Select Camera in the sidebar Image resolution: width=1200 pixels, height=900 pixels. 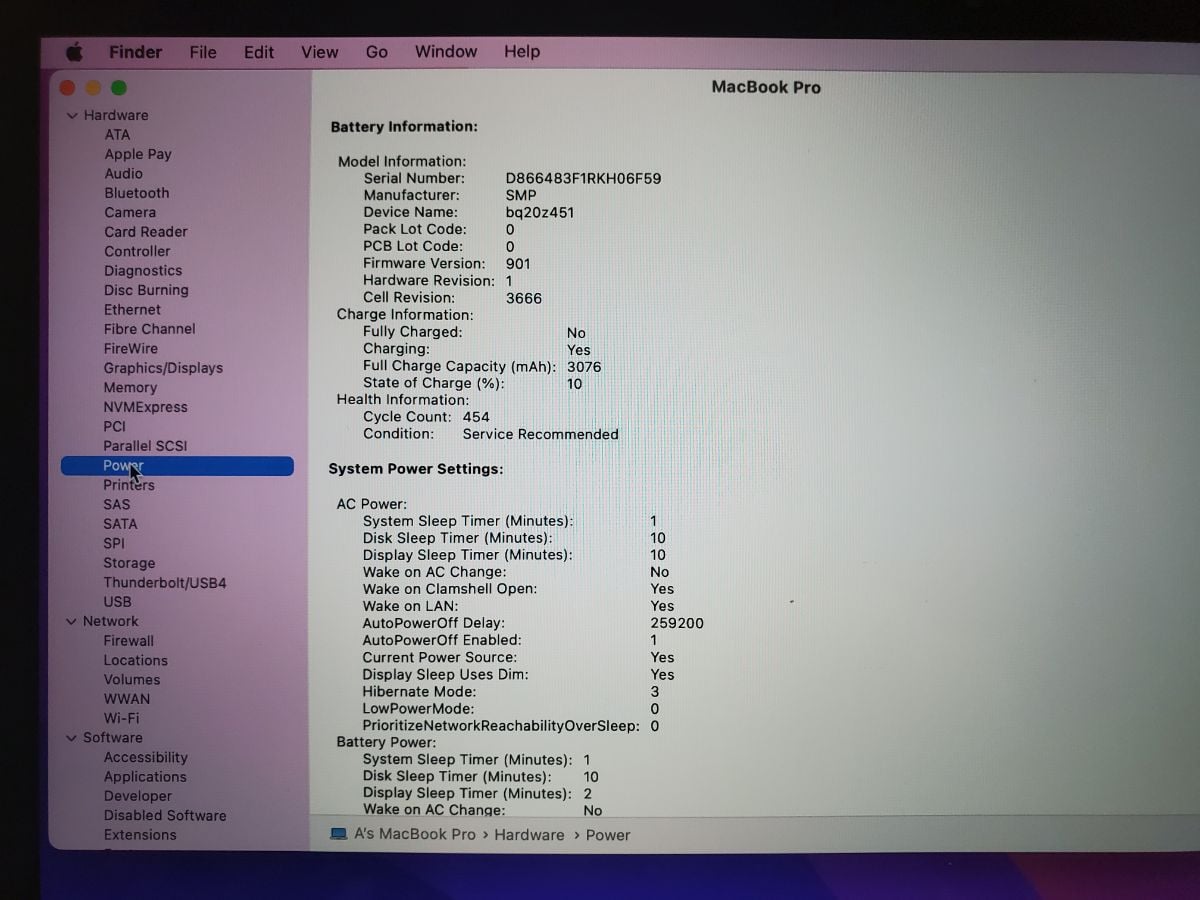130,212
